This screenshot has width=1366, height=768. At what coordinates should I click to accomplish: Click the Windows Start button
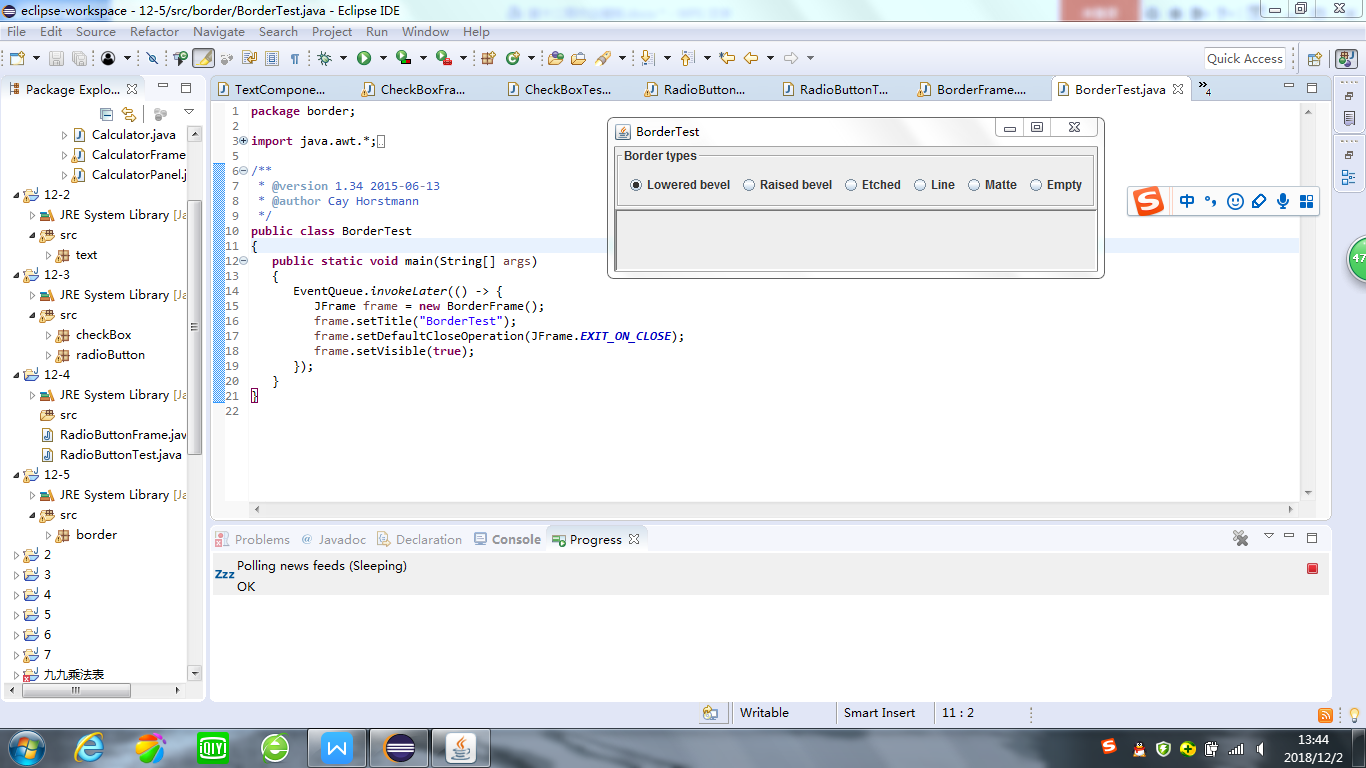tap(25, 747)
